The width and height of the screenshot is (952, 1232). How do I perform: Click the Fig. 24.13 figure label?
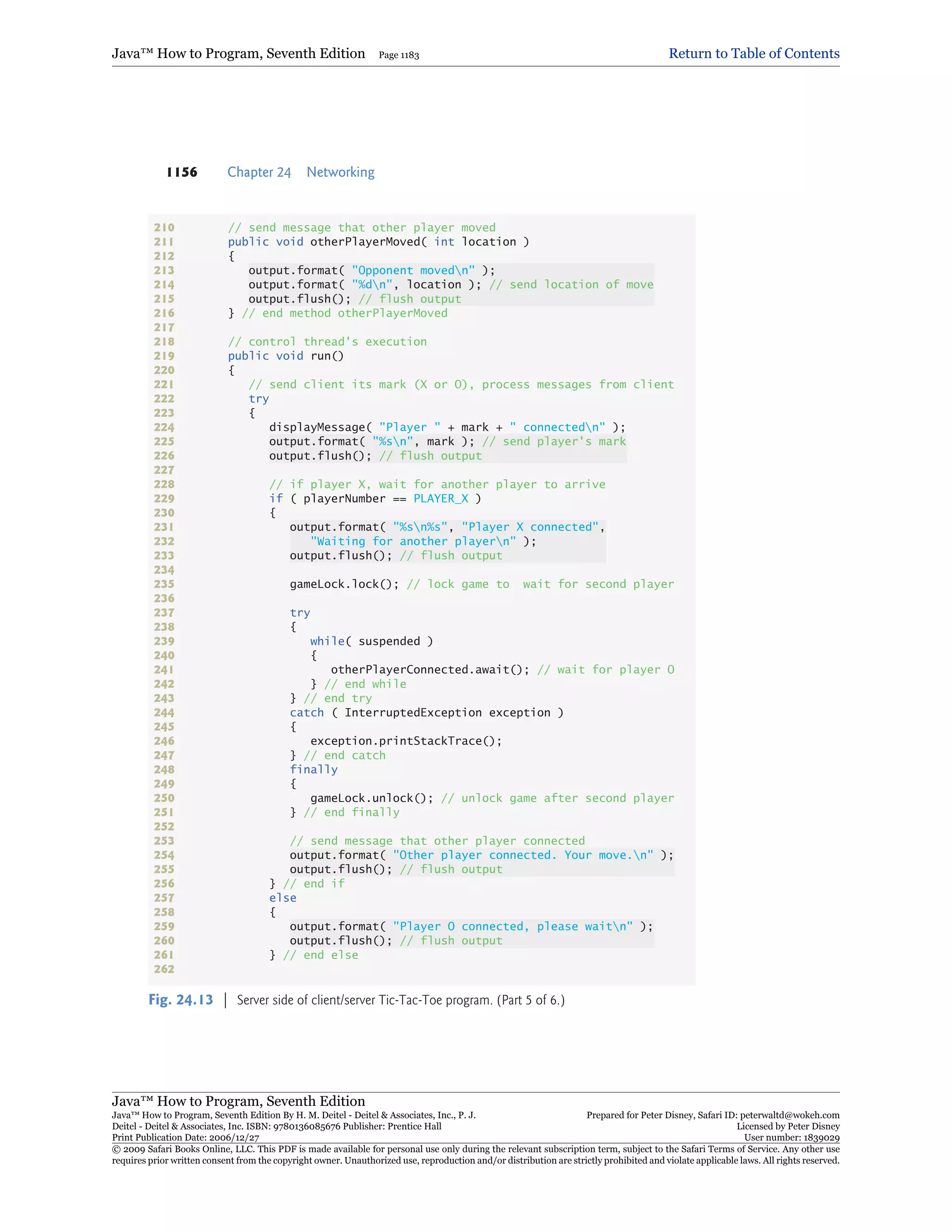coord(180,1000)
